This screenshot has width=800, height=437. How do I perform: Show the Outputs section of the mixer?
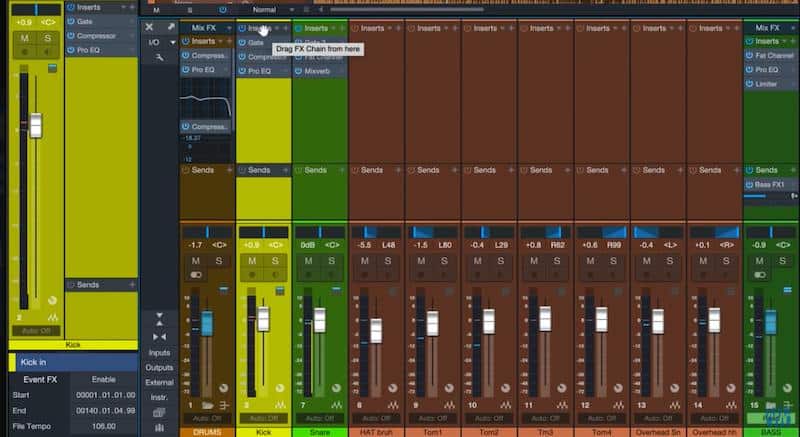tap(159, 368)
